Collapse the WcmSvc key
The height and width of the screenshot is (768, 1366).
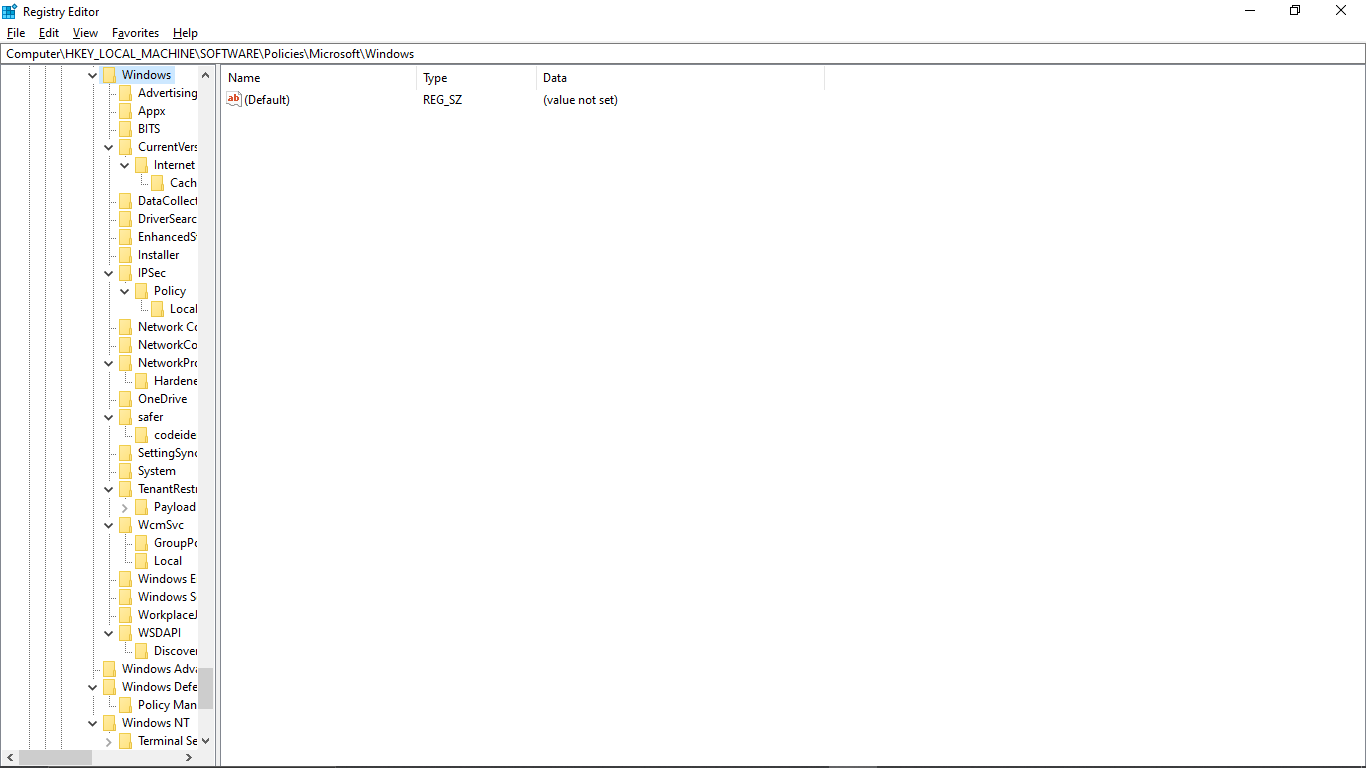coord(109,525)
